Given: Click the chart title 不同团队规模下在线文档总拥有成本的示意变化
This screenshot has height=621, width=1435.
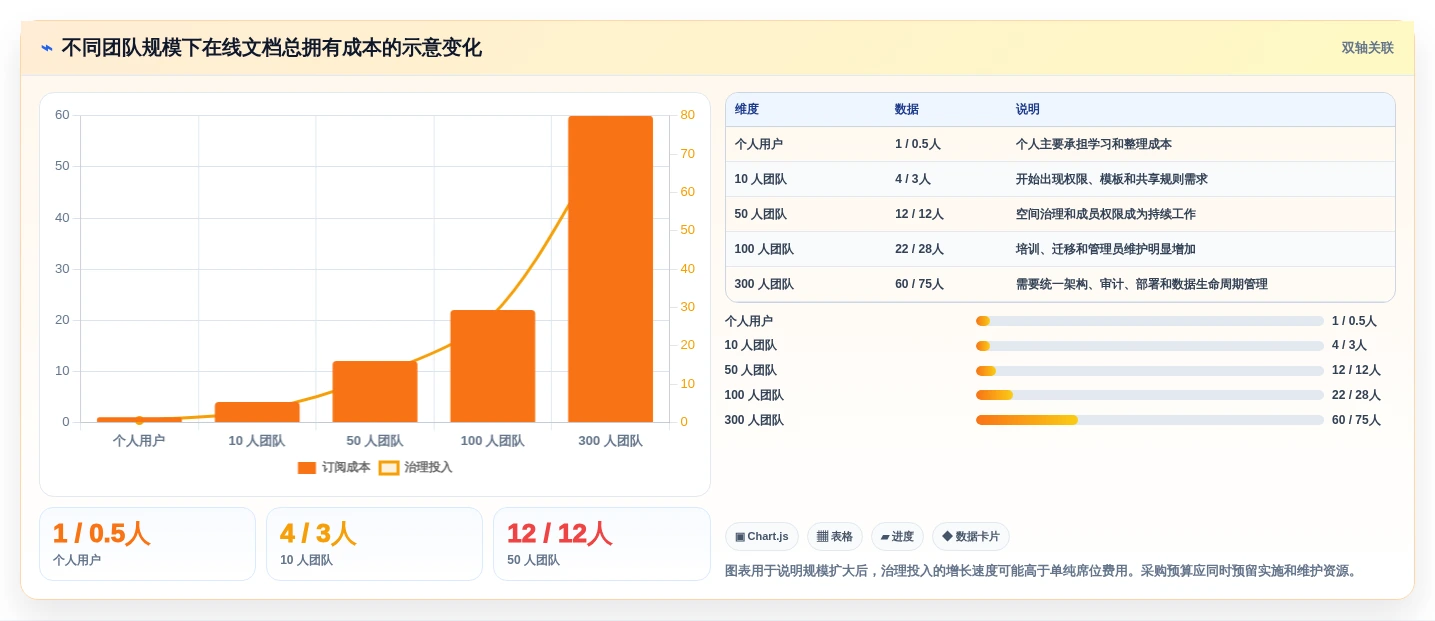Looking at the screenshot, I should point(271,48).
